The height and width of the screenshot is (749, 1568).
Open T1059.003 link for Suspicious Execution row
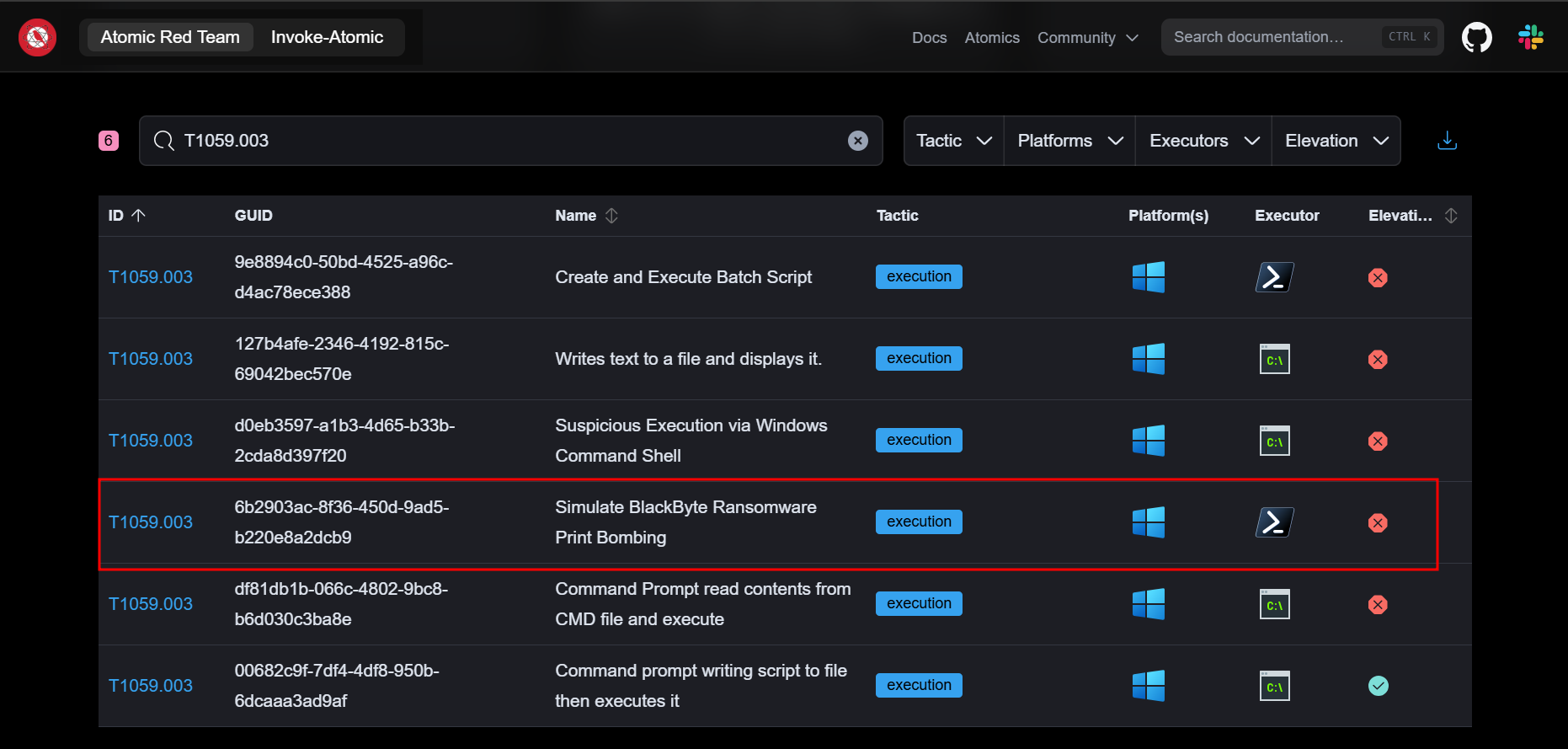point(151,441)
